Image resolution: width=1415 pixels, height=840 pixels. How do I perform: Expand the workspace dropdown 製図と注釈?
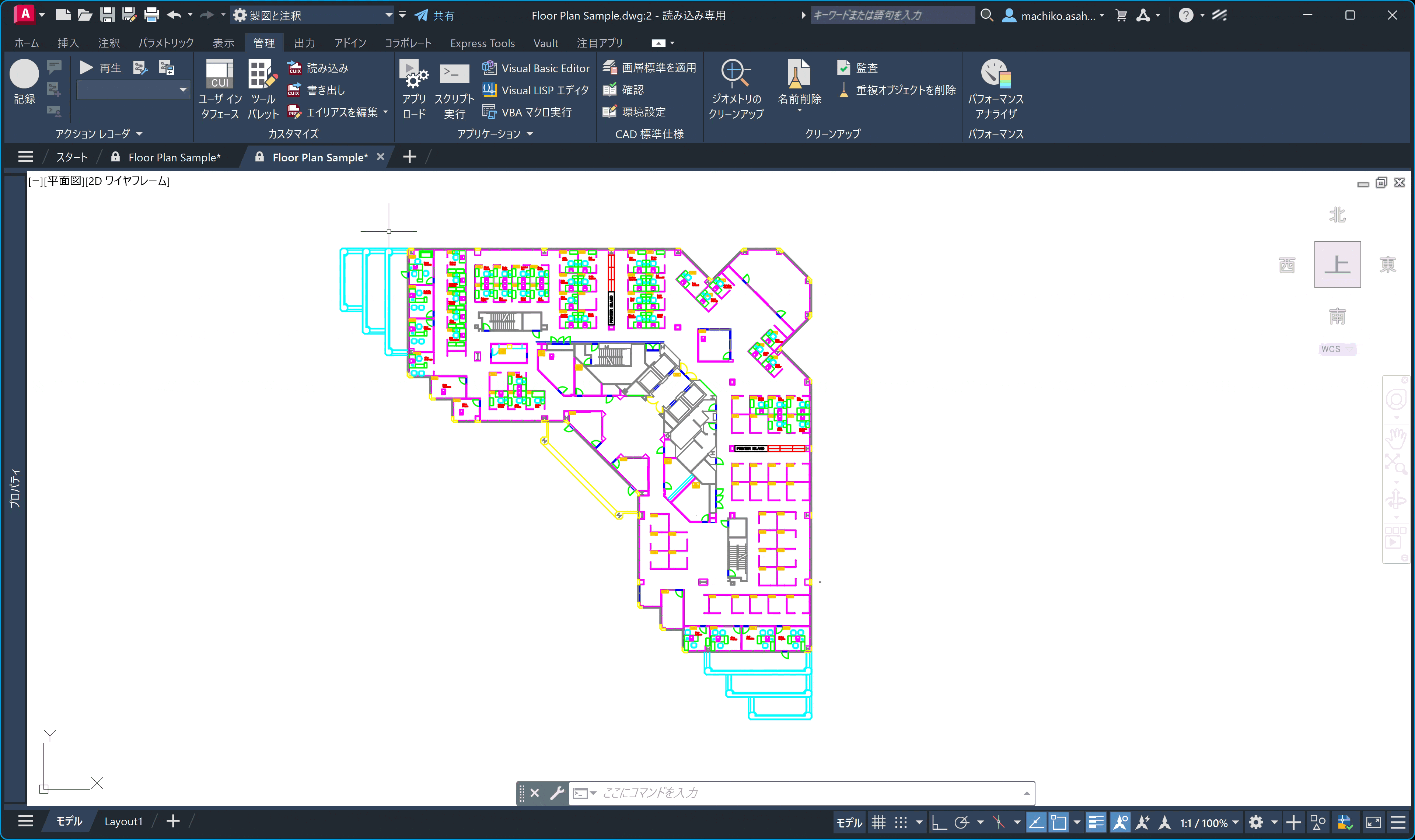pyautogui.click(x=389, y=15)
